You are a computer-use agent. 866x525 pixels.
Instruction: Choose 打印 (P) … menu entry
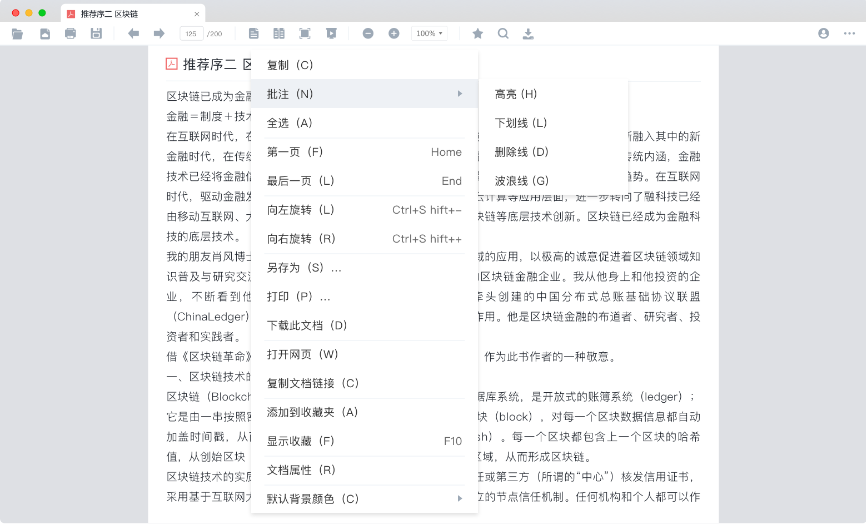[364, 296]
